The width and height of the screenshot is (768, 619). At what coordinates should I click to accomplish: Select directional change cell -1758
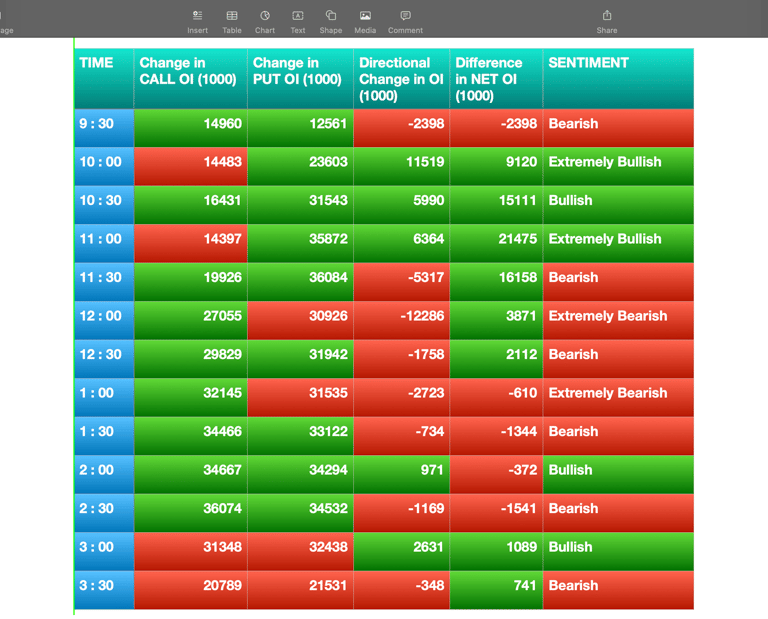pos(402,359)
